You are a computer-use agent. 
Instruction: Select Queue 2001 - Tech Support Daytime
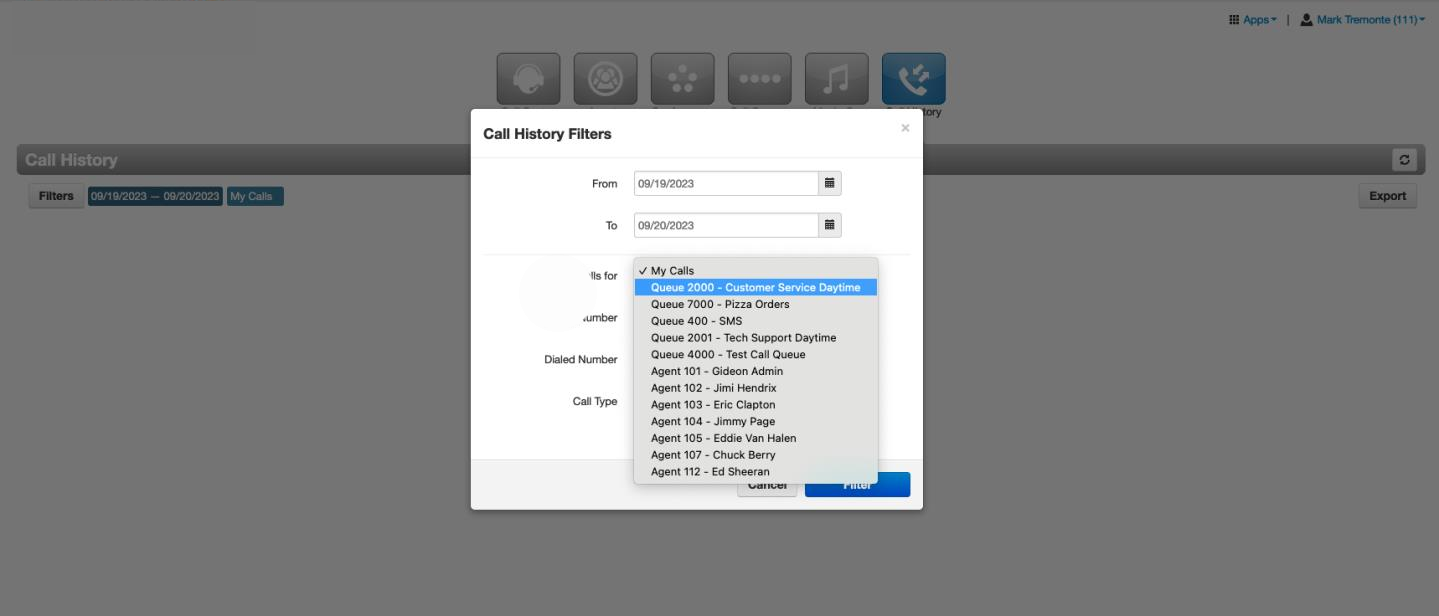click(x=755, y=338)
